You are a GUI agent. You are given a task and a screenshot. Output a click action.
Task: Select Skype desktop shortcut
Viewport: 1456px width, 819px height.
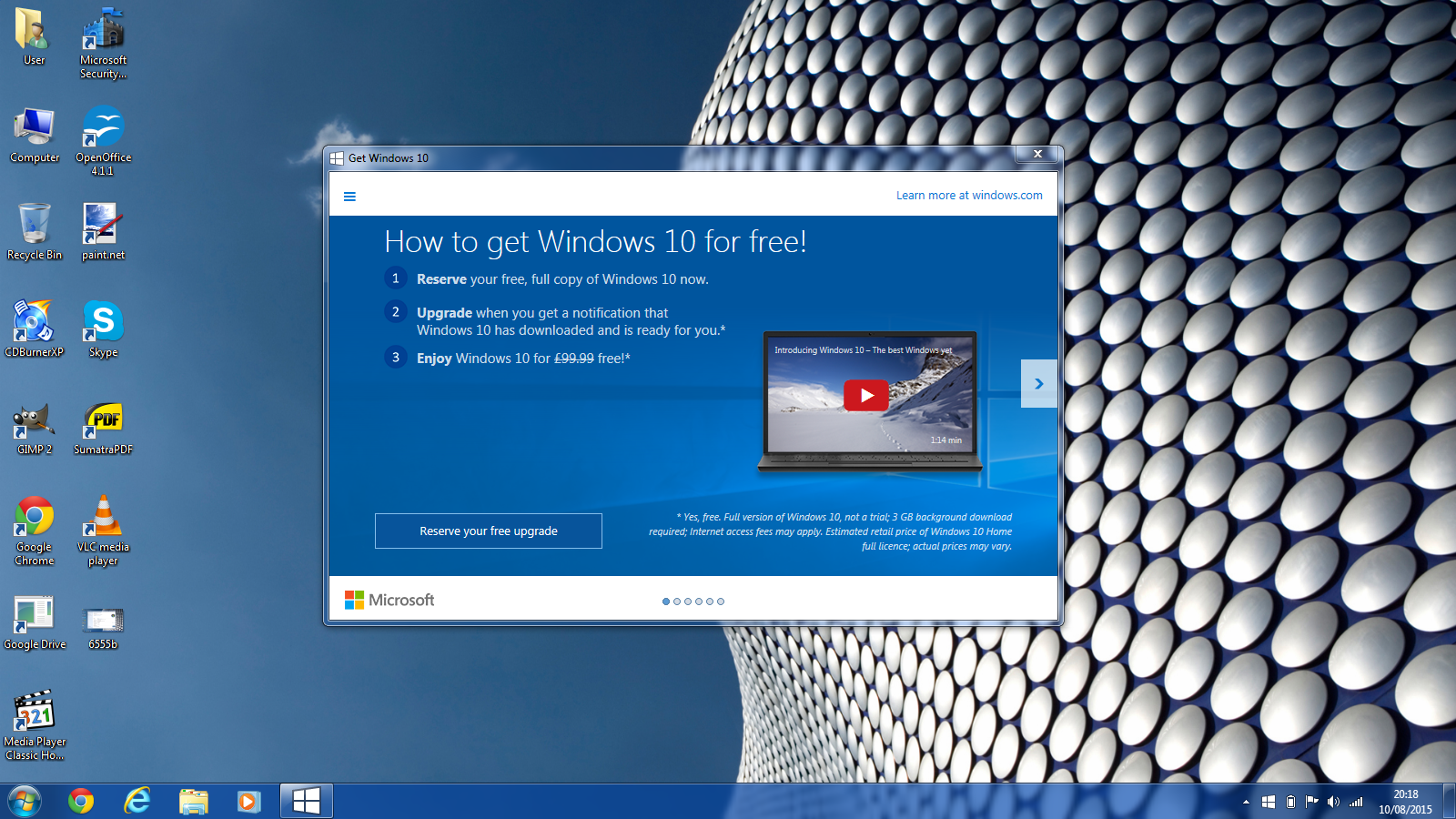point(103,329)
